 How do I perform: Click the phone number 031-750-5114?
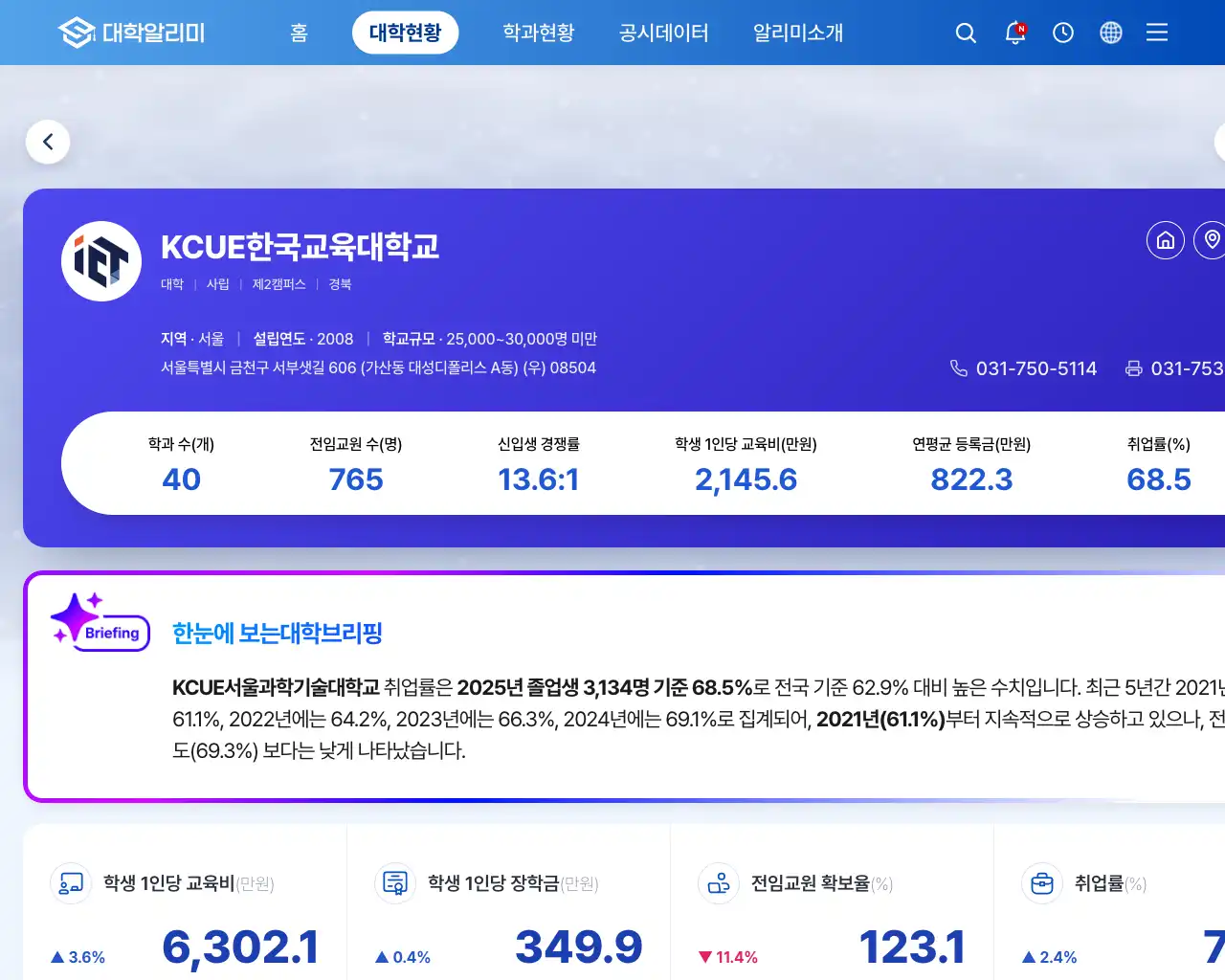pyautogui.click(x=1036, y=368)
